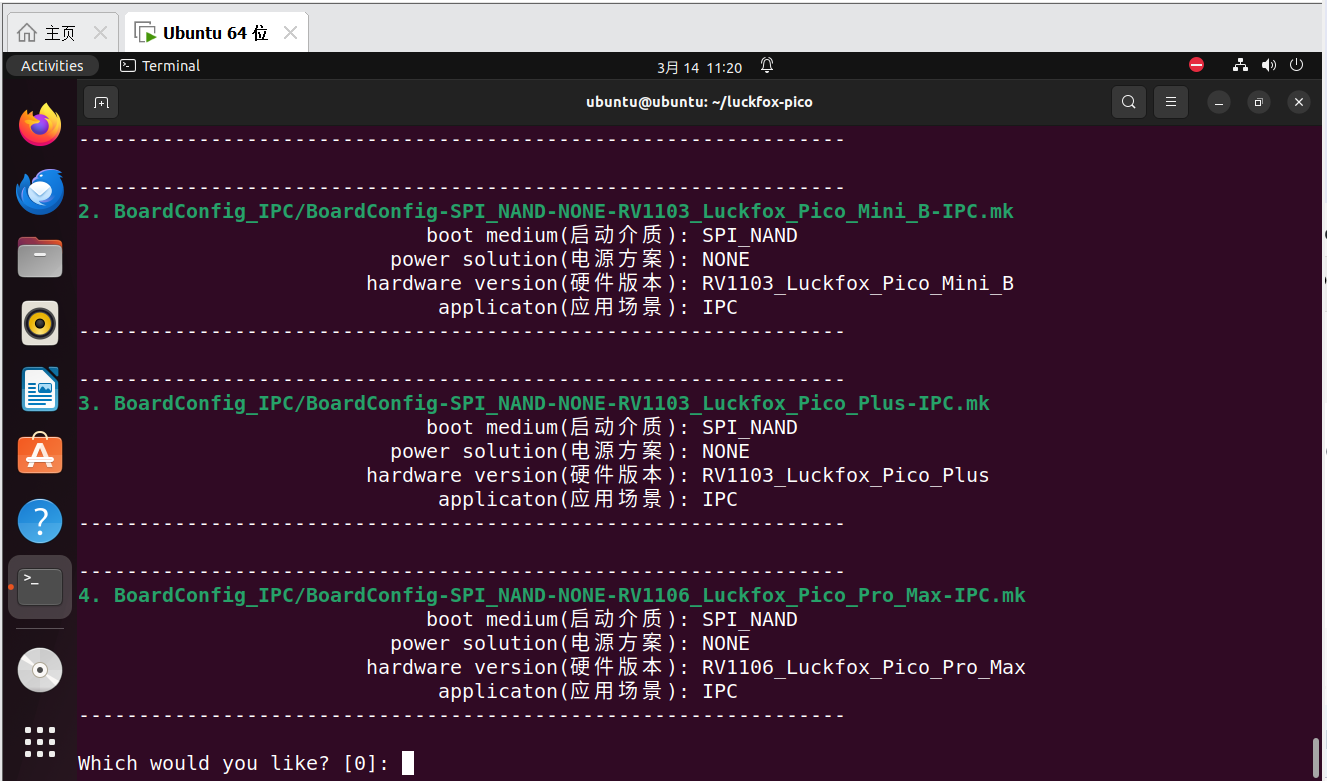
Task: Minimize the terminal window
Action: (x=1218, y=102)
